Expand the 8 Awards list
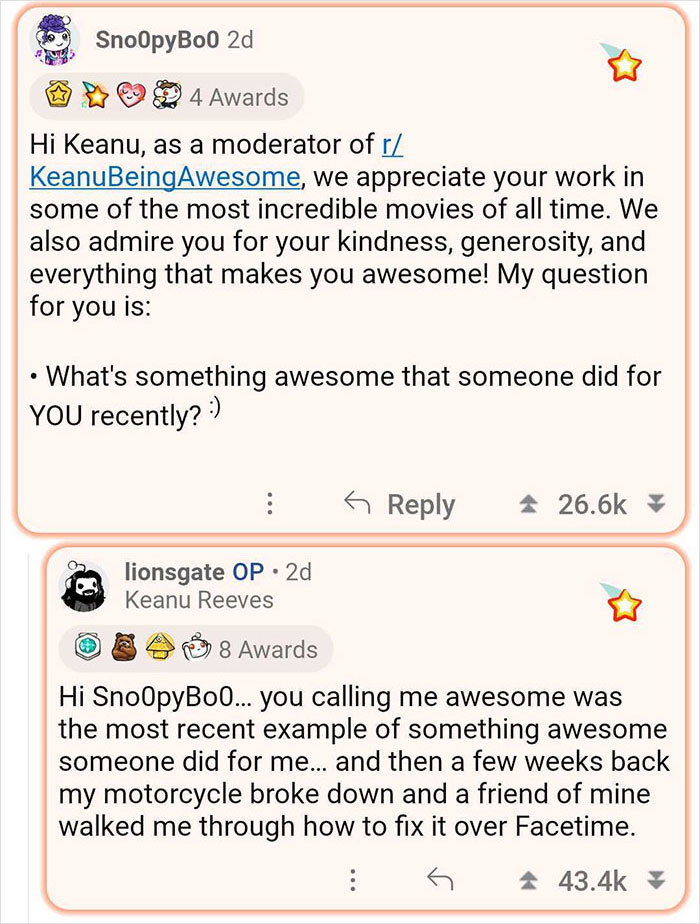This screenshot has height=924, width=700. click(x=264, y=647)
